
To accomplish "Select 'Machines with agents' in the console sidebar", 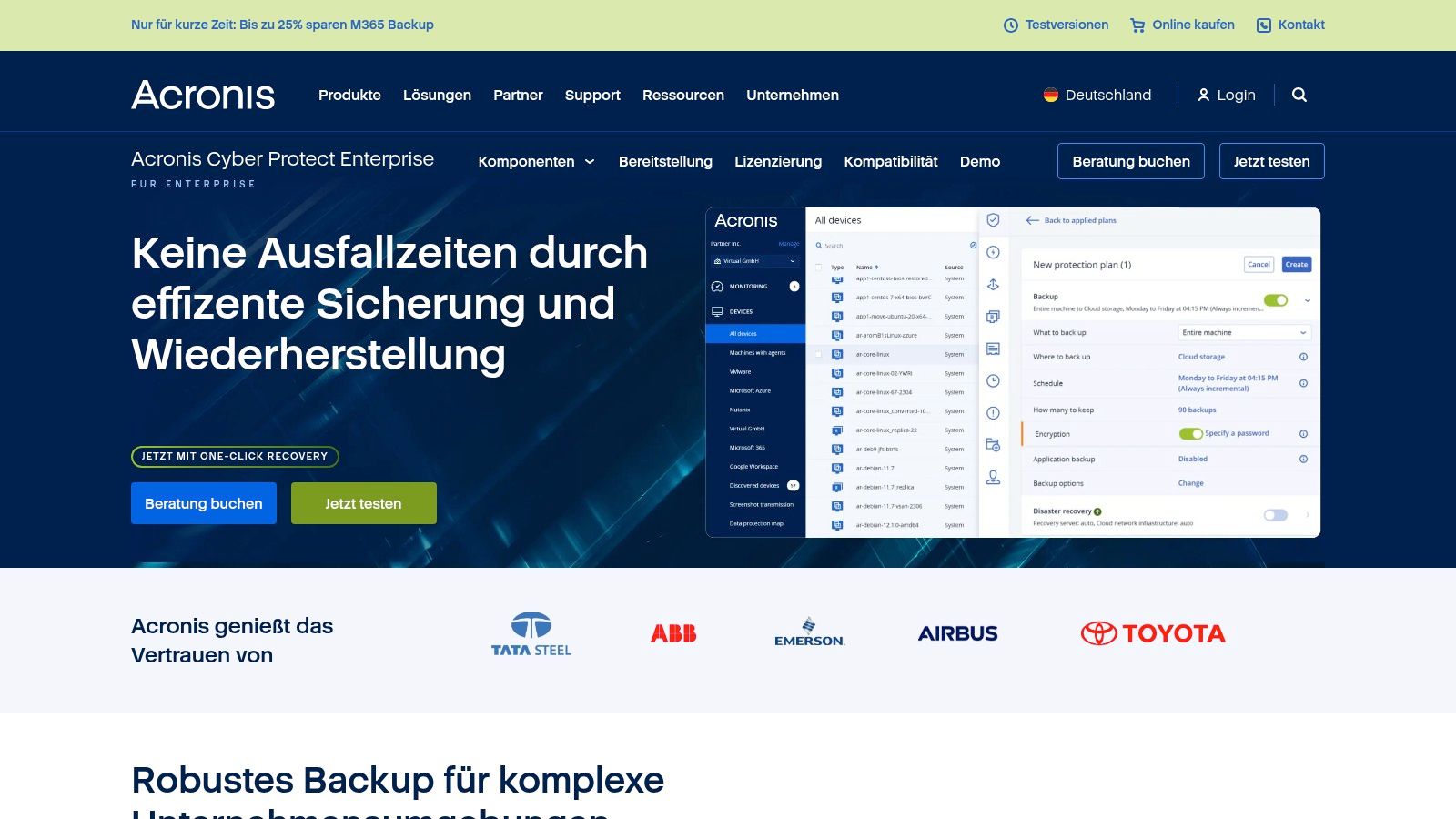I will tap(755, 353).
